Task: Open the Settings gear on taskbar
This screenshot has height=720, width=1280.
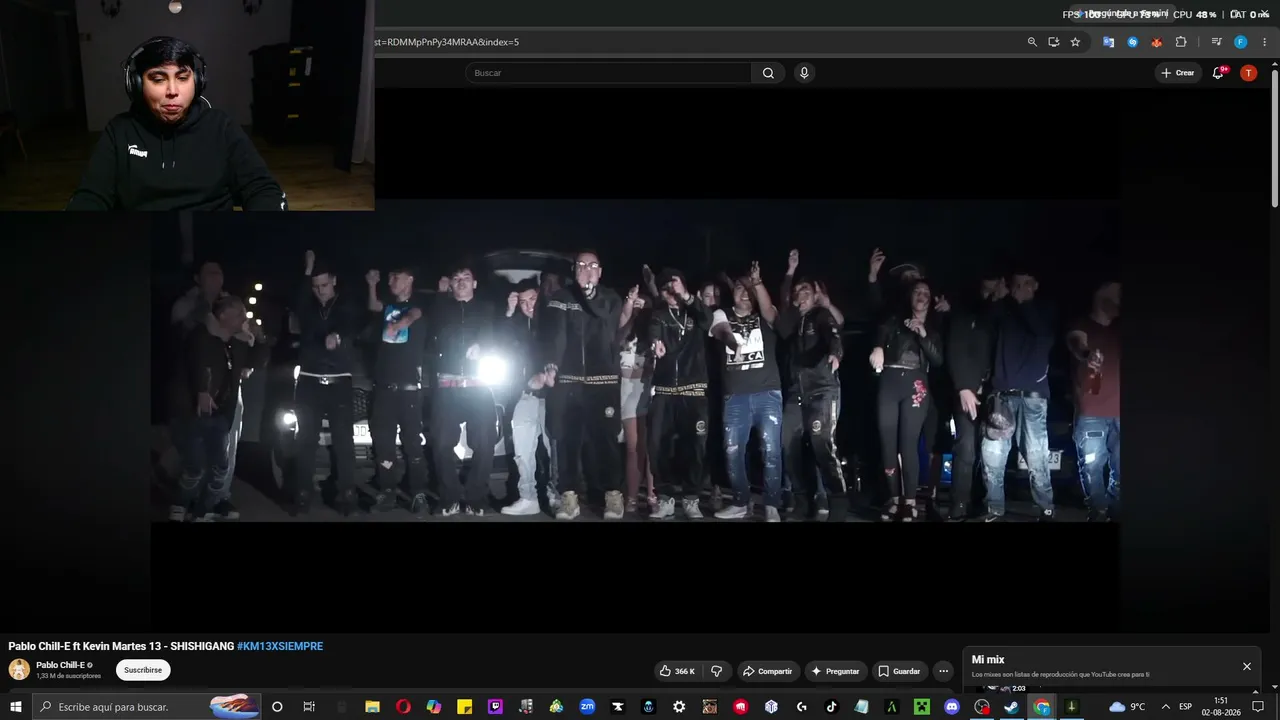Action: point(679,707)
